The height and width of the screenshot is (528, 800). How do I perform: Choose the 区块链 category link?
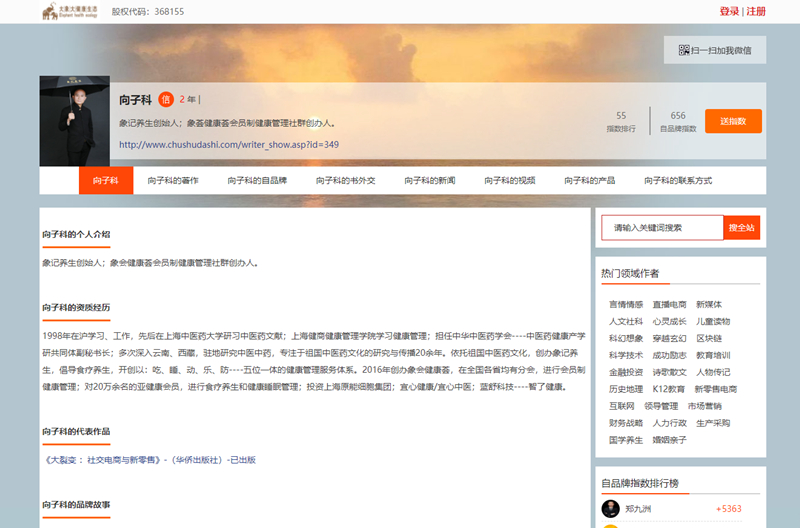pos(708,338)
